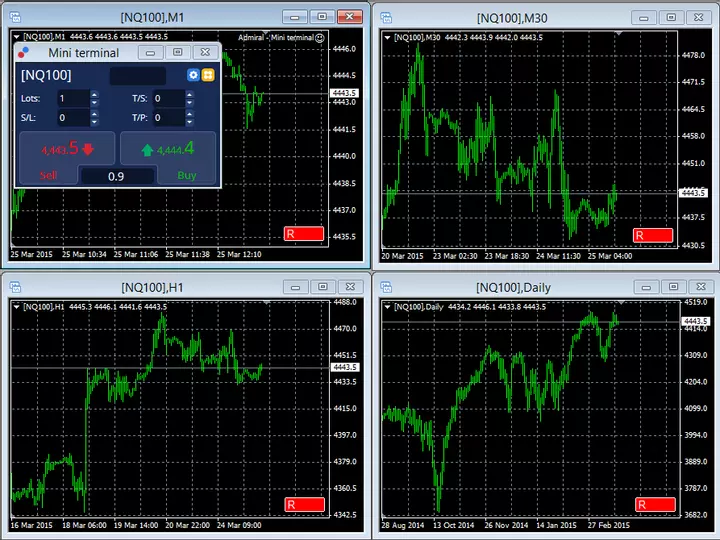Click the 4443.5 price label on the H1 chart

[345, 367]
